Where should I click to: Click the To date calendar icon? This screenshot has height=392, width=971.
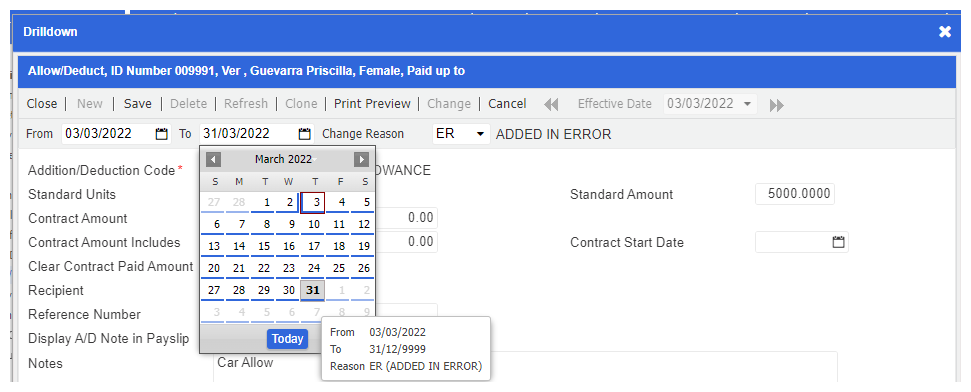304,134
